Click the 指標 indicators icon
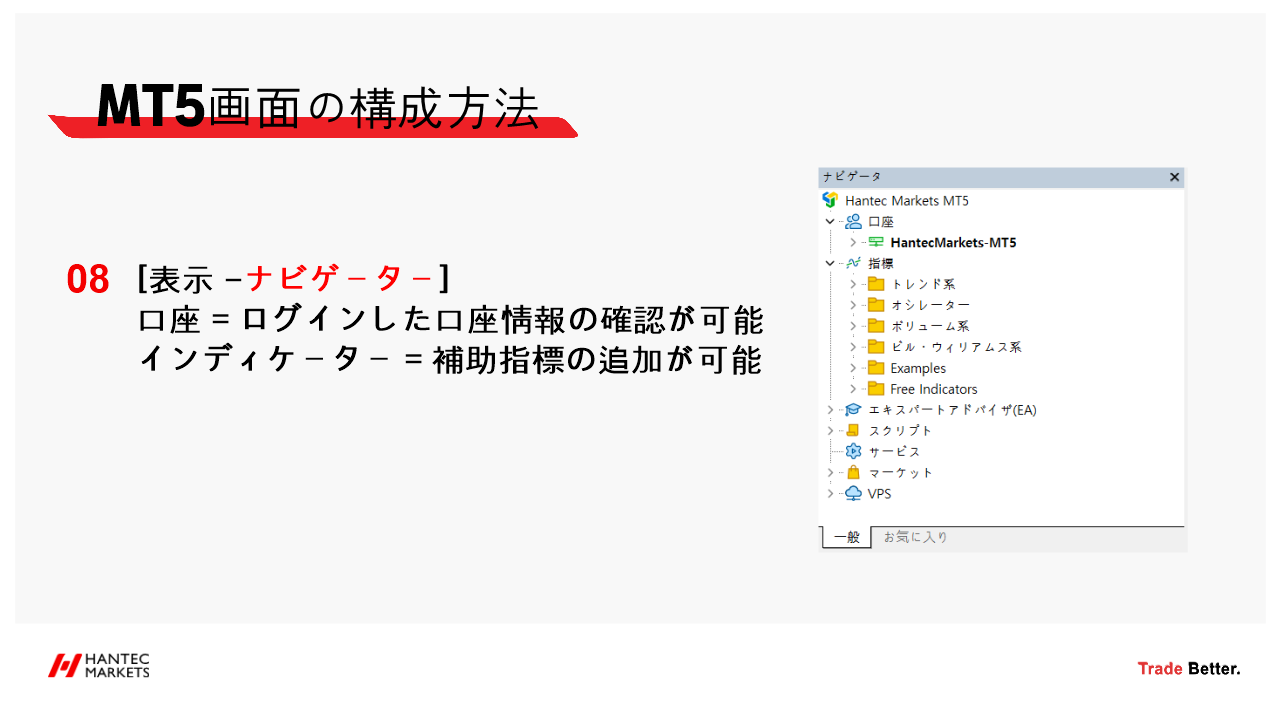1280x720 pixels. [852, 261]
